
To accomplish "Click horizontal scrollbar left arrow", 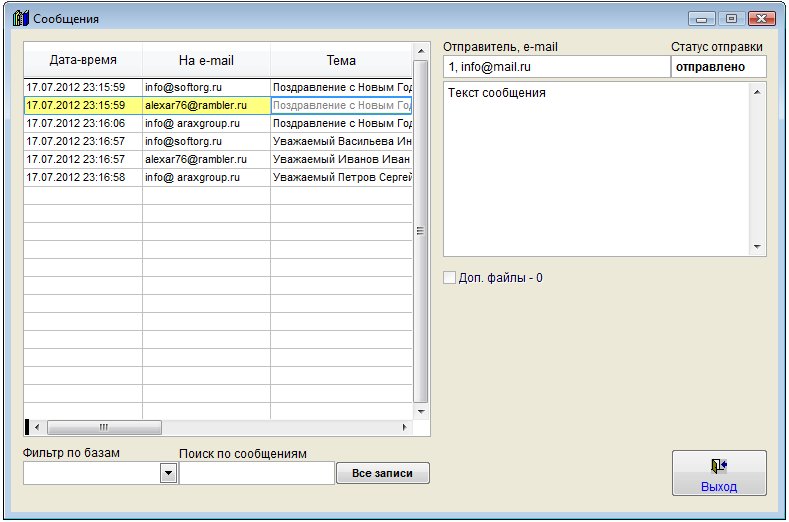I will click(x=37, y=427).
